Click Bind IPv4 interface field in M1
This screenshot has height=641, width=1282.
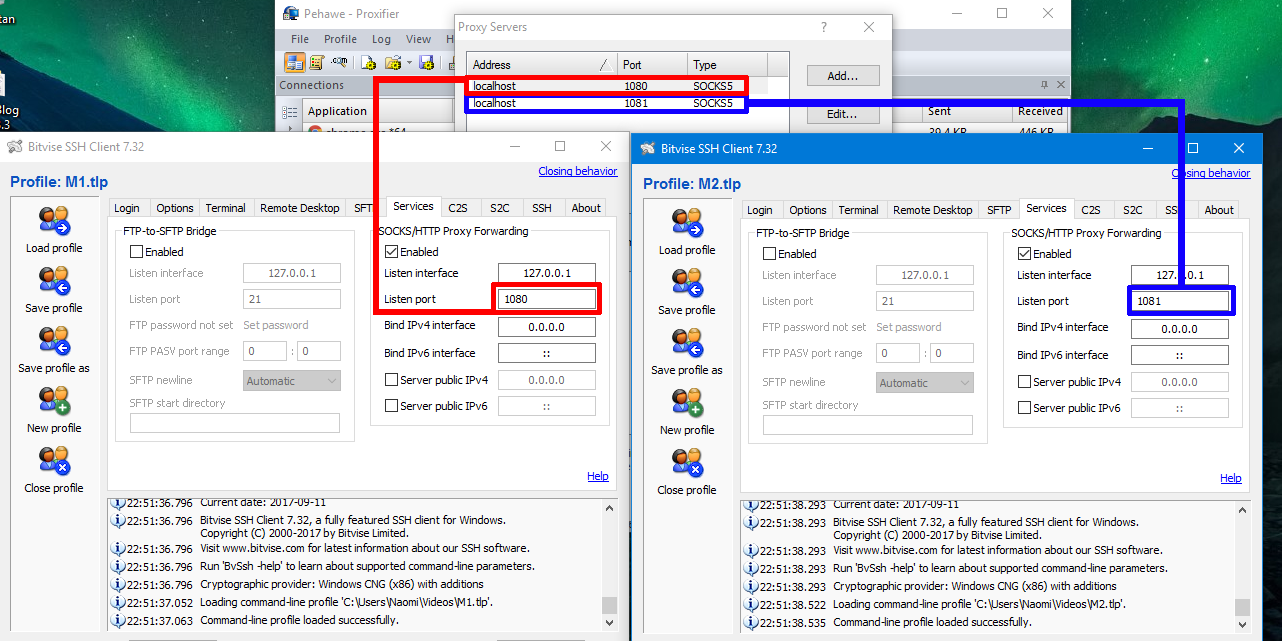click(x=547, y=326)
